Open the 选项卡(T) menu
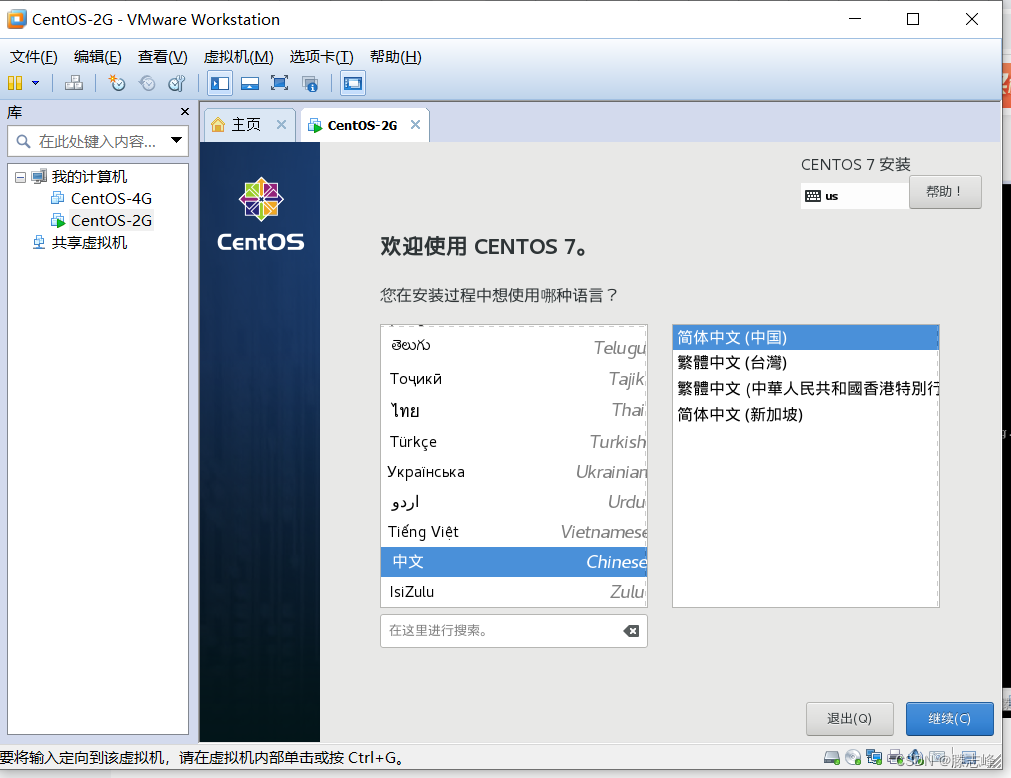Screen dimensions: 1011x778 (321, 57)
